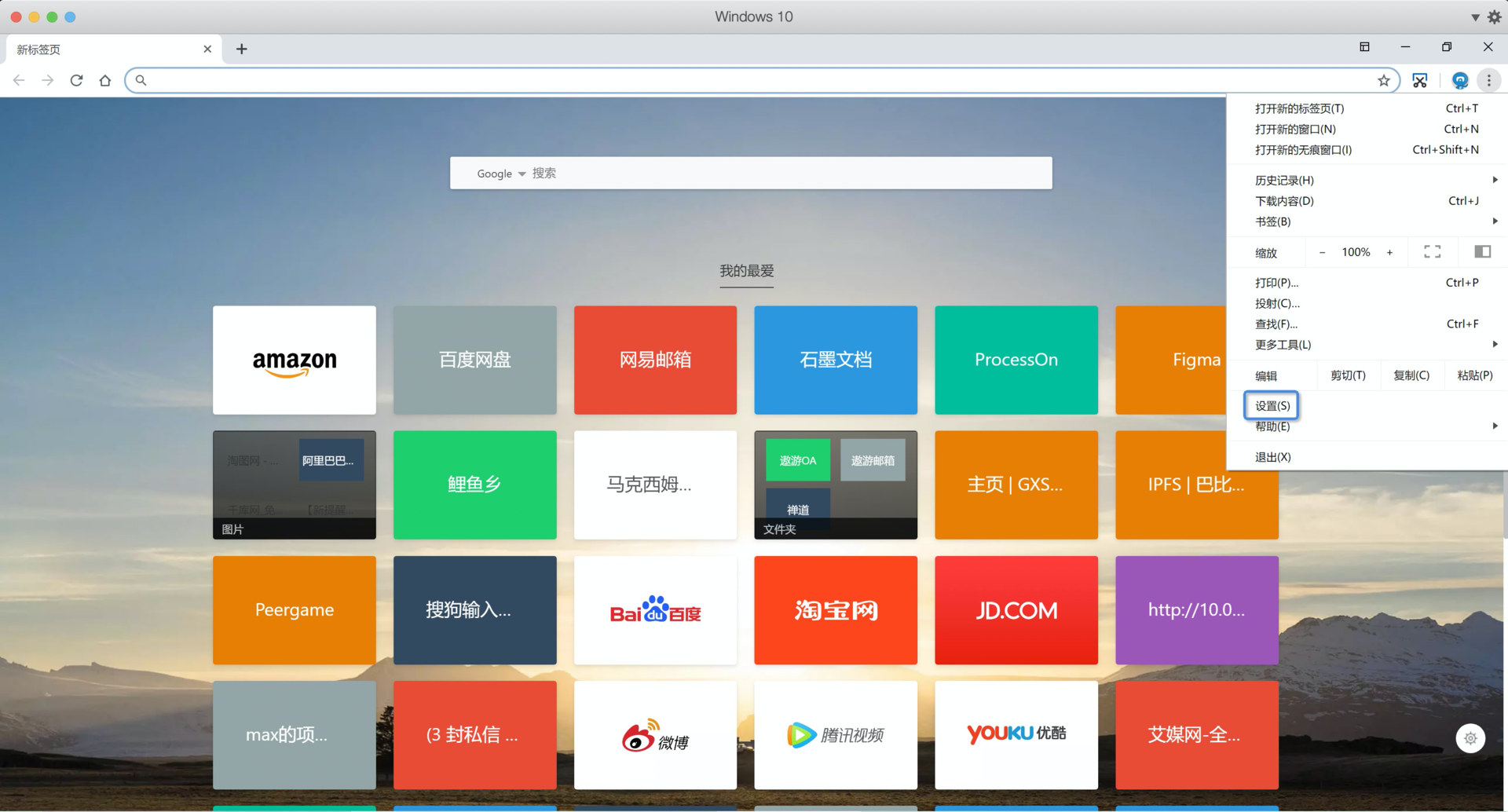1508x812 pixels.
Task: Open the 淘宝网 tile
Action: tap(836, 610)
